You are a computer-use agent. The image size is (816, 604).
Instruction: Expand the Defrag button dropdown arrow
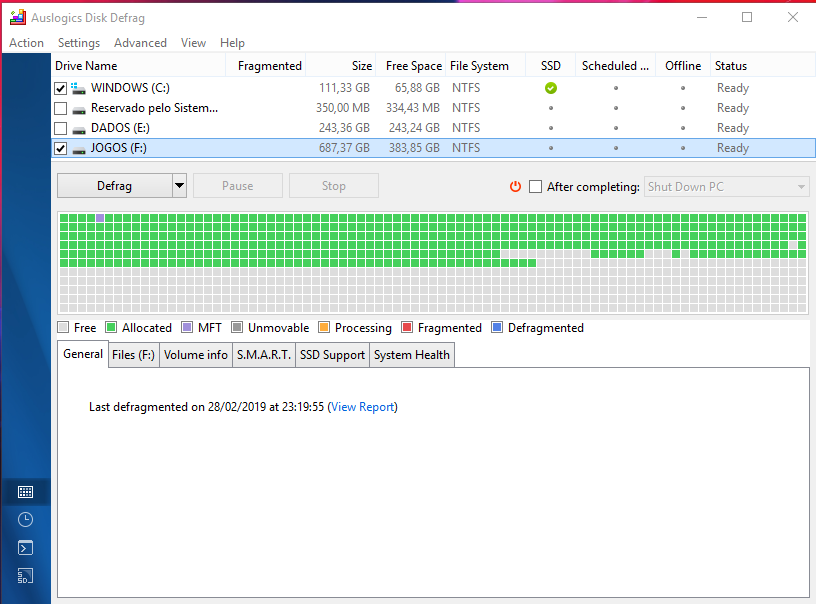pyautogui.click(x=179, y=186)
